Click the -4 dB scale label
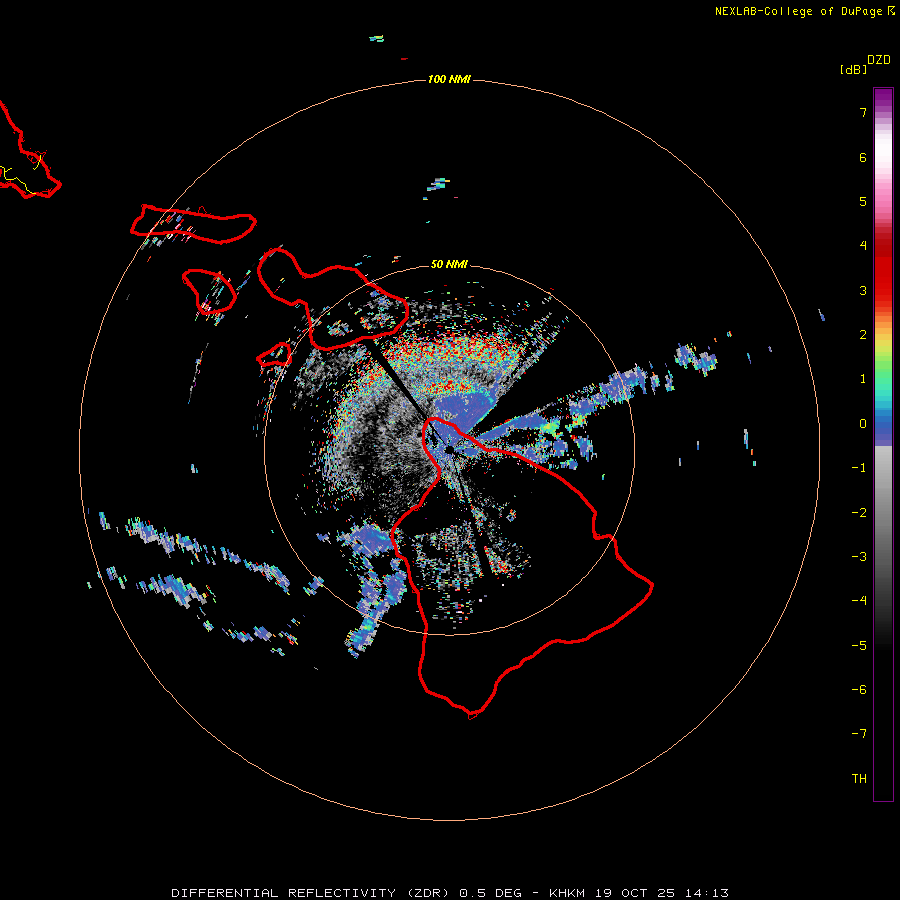The image size is (900, 900). [x=859, y=601]
